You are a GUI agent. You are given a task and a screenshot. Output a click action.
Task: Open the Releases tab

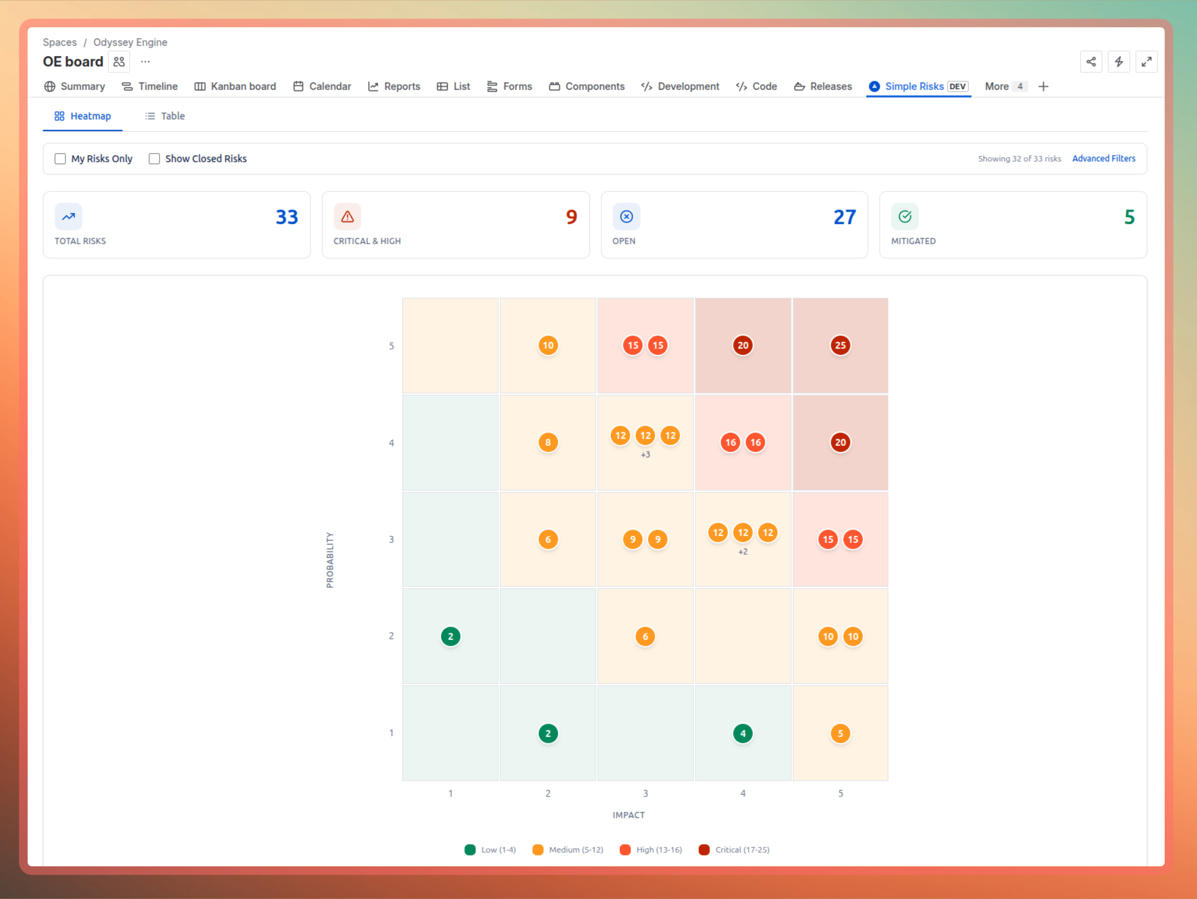pyautogui.click(x=822, y=86)
